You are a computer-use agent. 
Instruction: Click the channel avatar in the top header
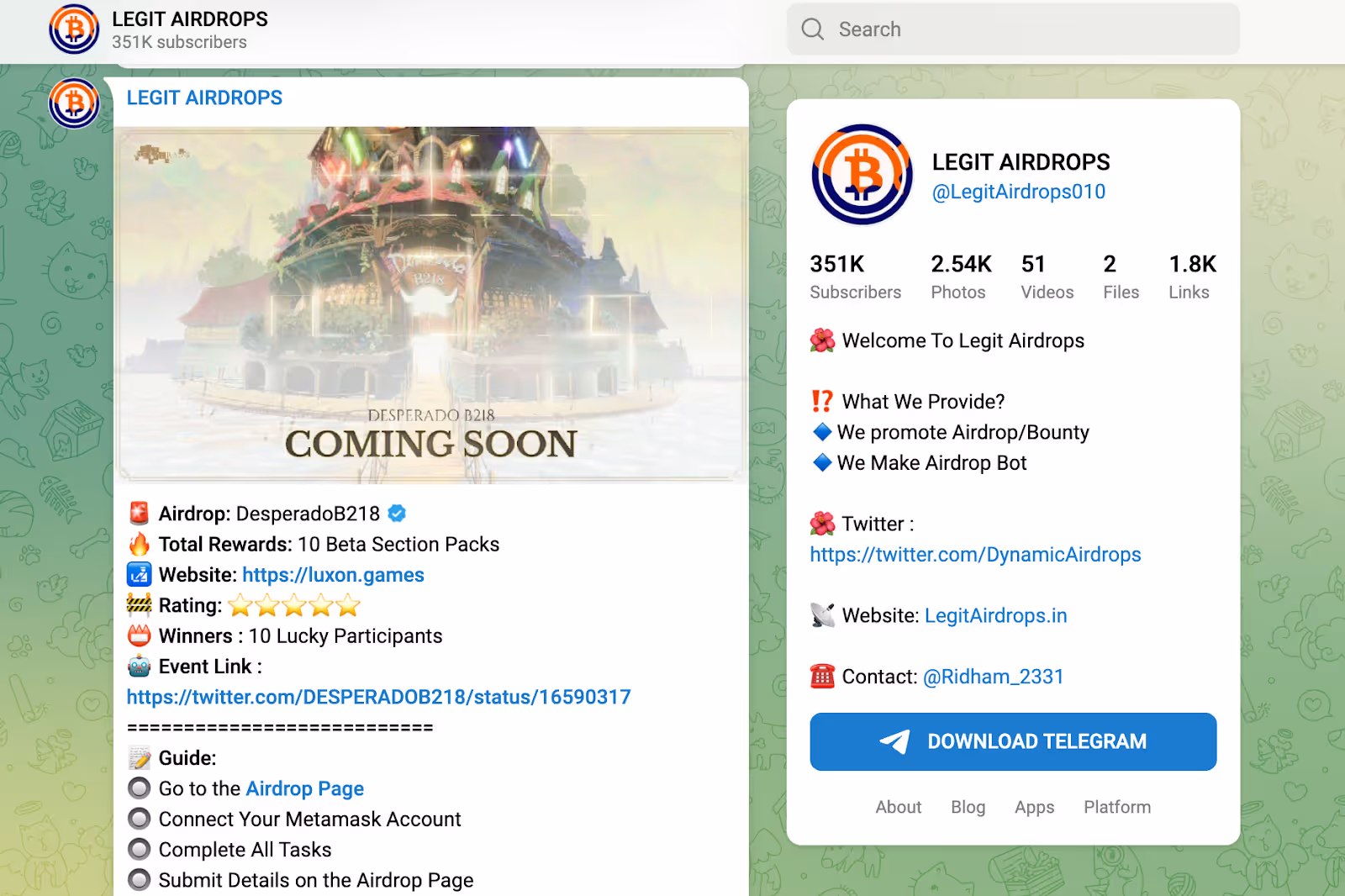tap(74, 29)
